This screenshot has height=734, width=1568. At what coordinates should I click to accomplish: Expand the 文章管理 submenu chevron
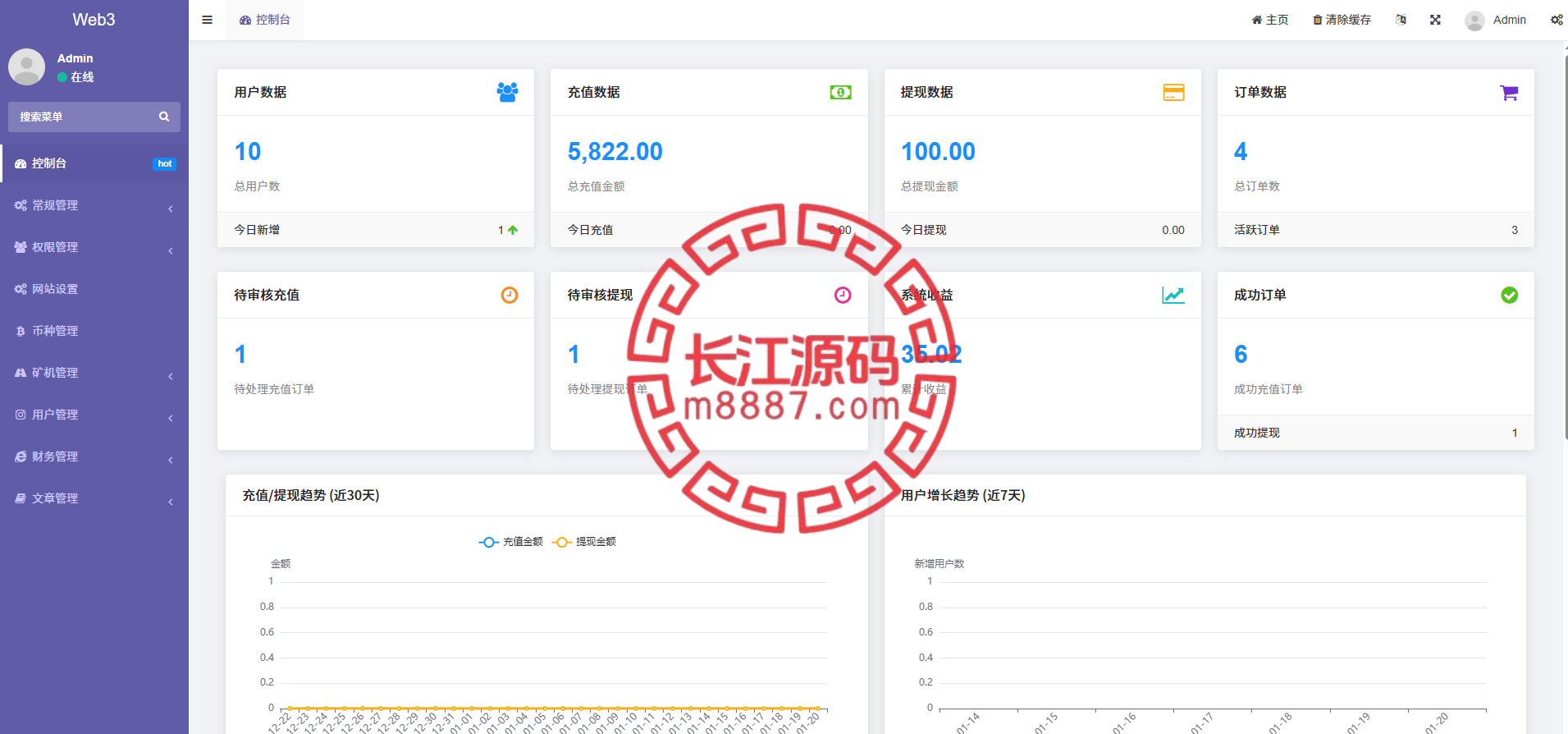[x=171, y=502]
